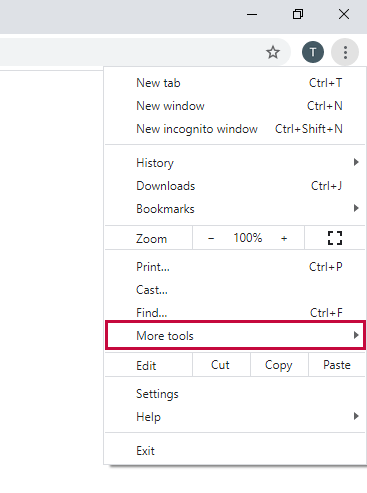Choose New window in the menu
Image resolution: width=367 pixels, height=493 pixels.
point(235,106)
